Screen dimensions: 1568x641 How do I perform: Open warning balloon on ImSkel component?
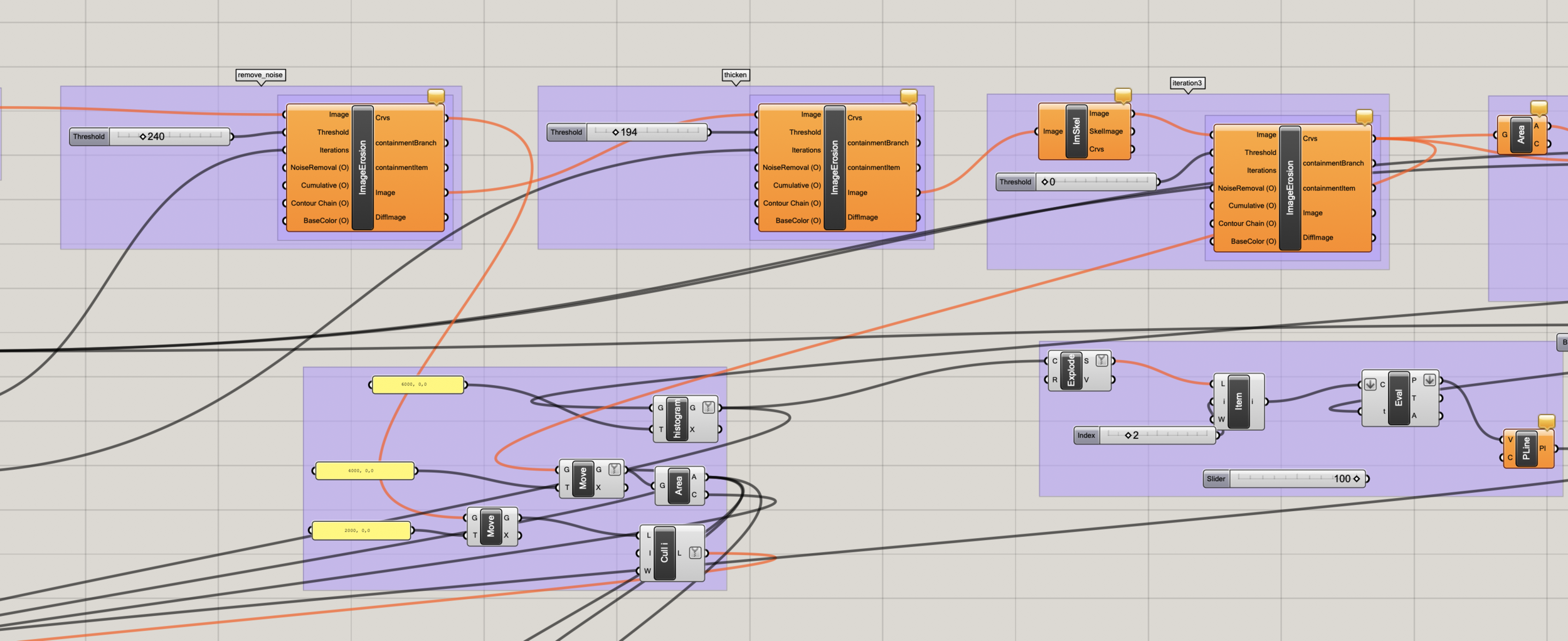point(1123,95)
